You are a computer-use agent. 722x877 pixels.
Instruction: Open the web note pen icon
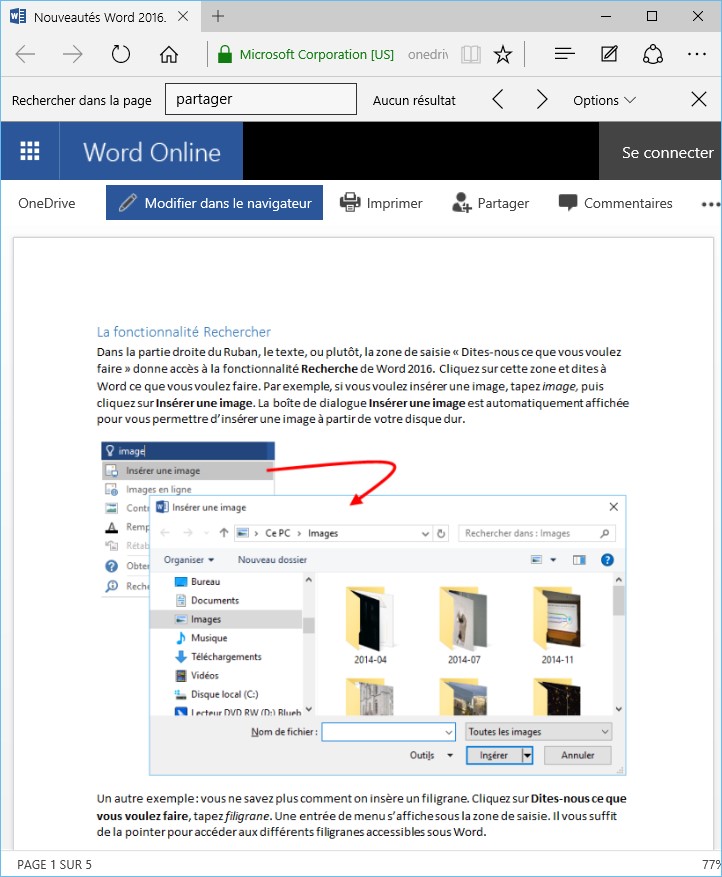(x=609, y=55)
